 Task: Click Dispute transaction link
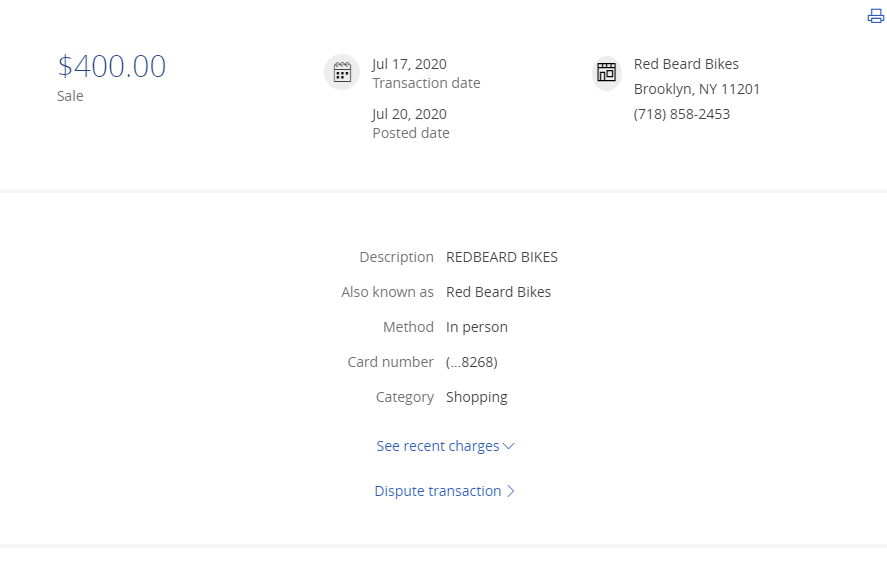438,491
